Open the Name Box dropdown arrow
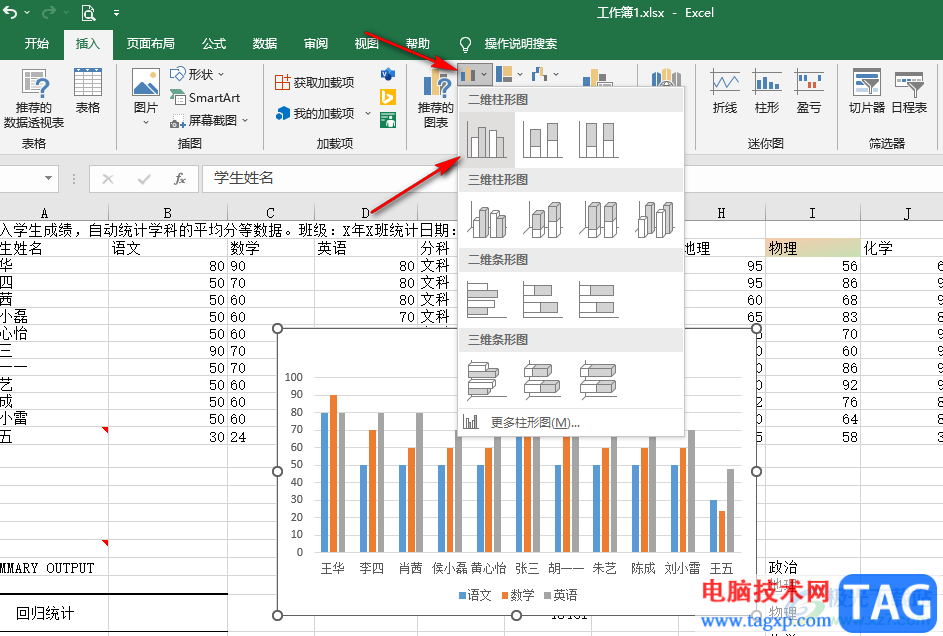This screenshot has height=636, width=943. (x=48, y=179)
